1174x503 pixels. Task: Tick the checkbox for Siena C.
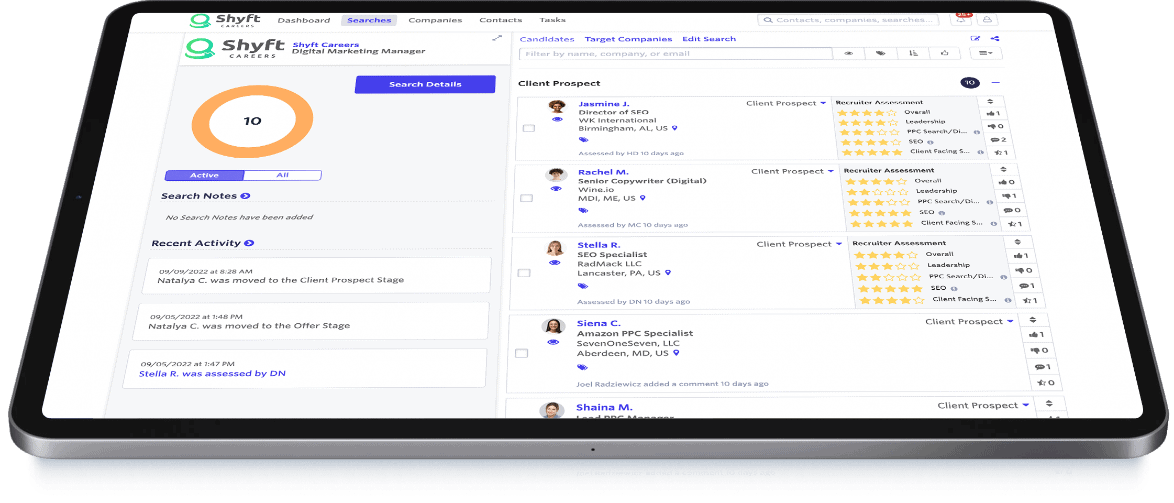click(522, 353)
